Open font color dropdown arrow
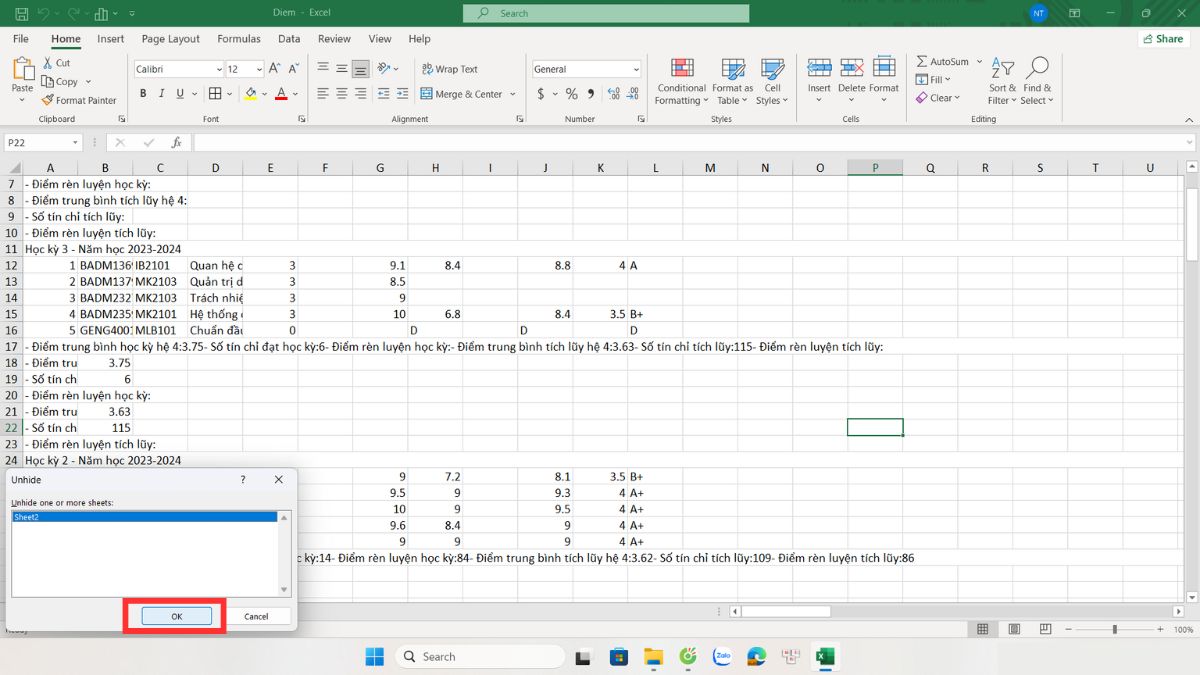The height and width of the screenshot is (675, 1200). click(x=296, y=94)
